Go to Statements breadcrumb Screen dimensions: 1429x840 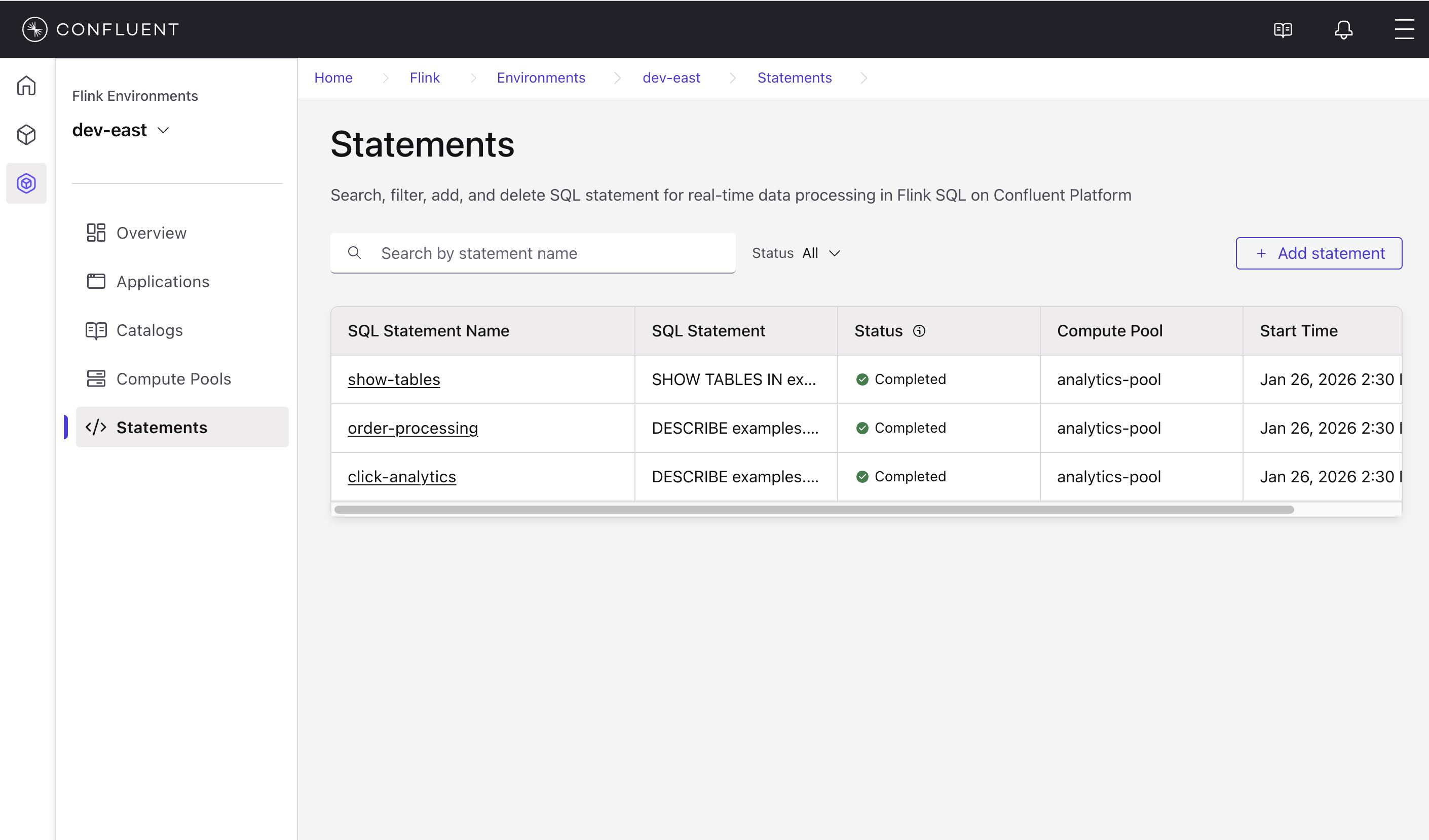click(x=795, y=78)
